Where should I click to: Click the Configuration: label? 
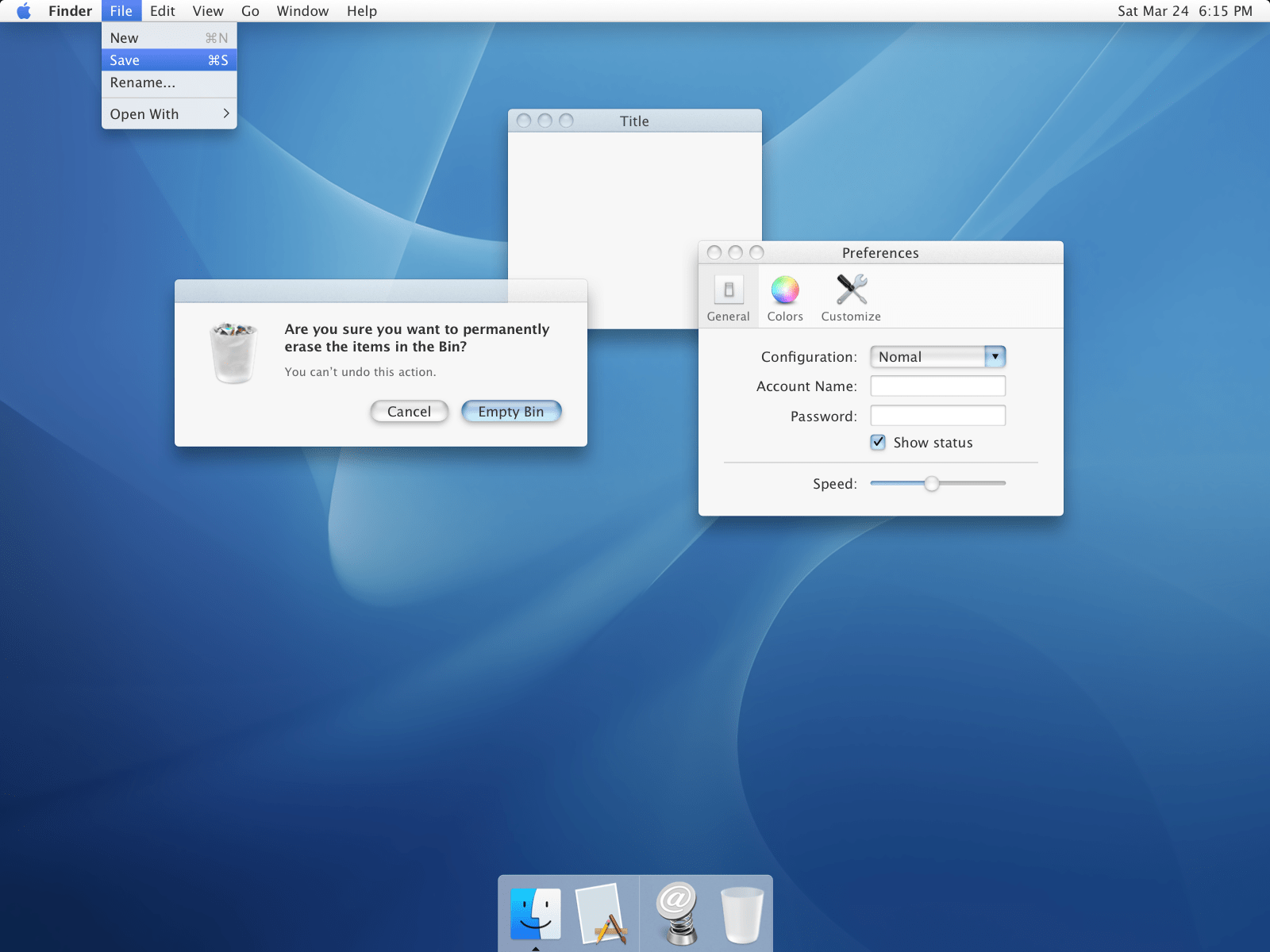tap(809, 357)
